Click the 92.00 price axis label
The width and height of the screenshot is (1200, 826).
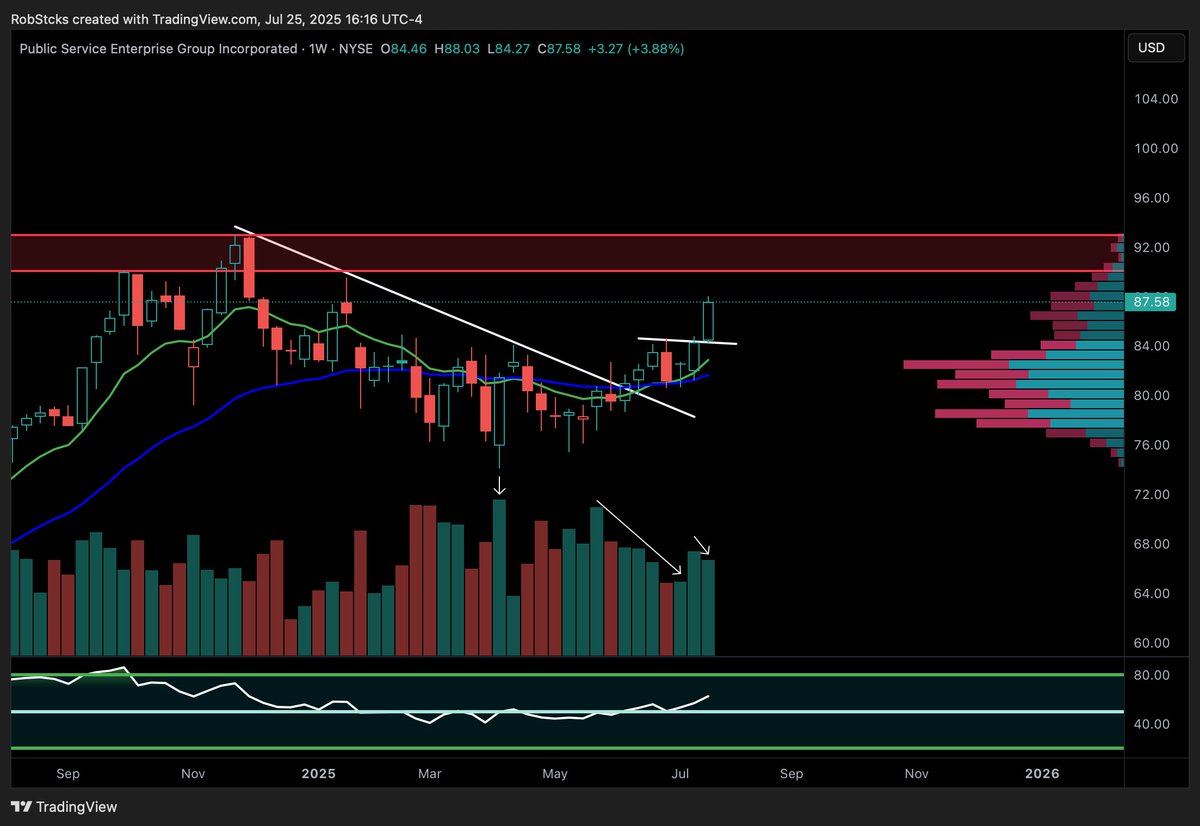click(1153, 247)
